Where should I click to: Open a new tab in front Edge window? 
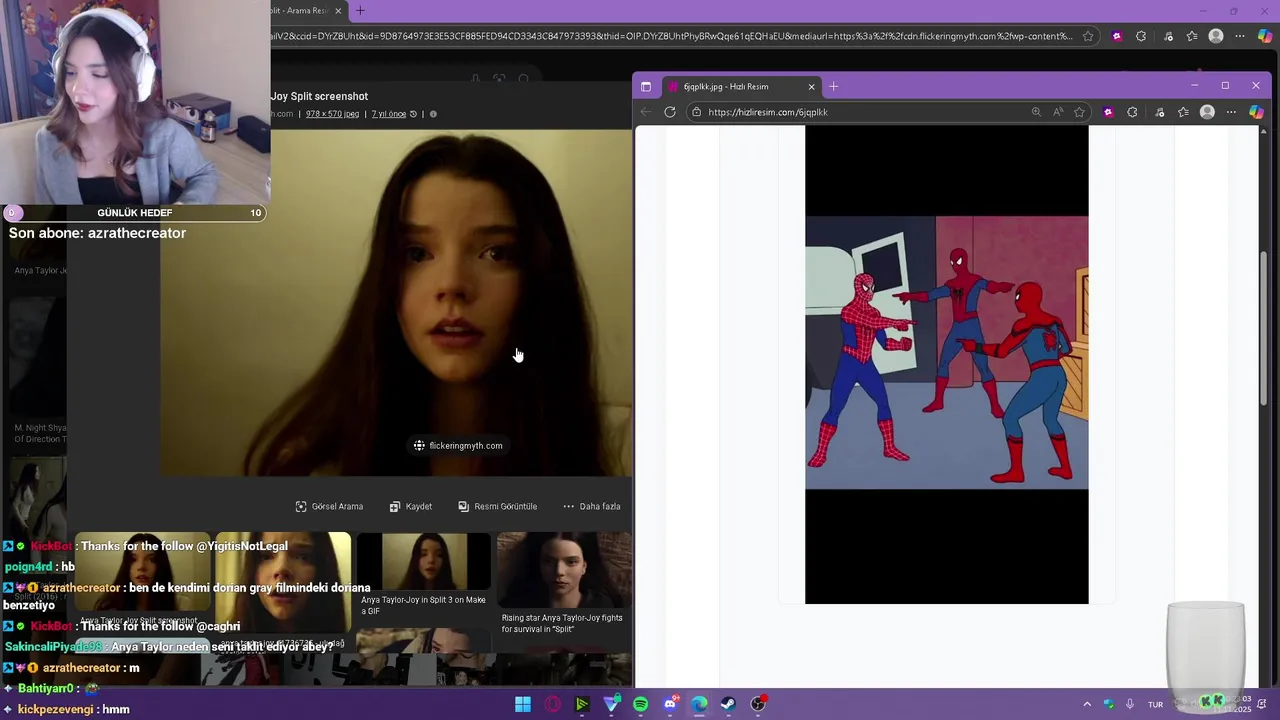tap(834, 86)
